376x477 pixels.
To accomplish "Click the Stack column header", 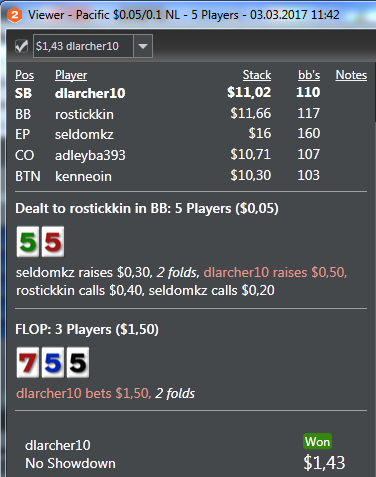I will pyautogui.click(x=257, y=75).
